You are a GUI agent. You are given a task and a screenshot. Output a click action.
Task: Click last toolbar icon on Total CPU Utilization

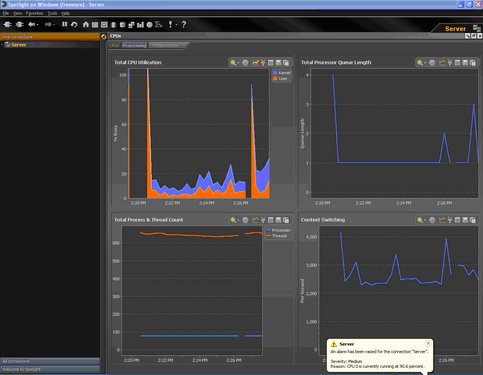pyautogui.click(x=286, y=62)
